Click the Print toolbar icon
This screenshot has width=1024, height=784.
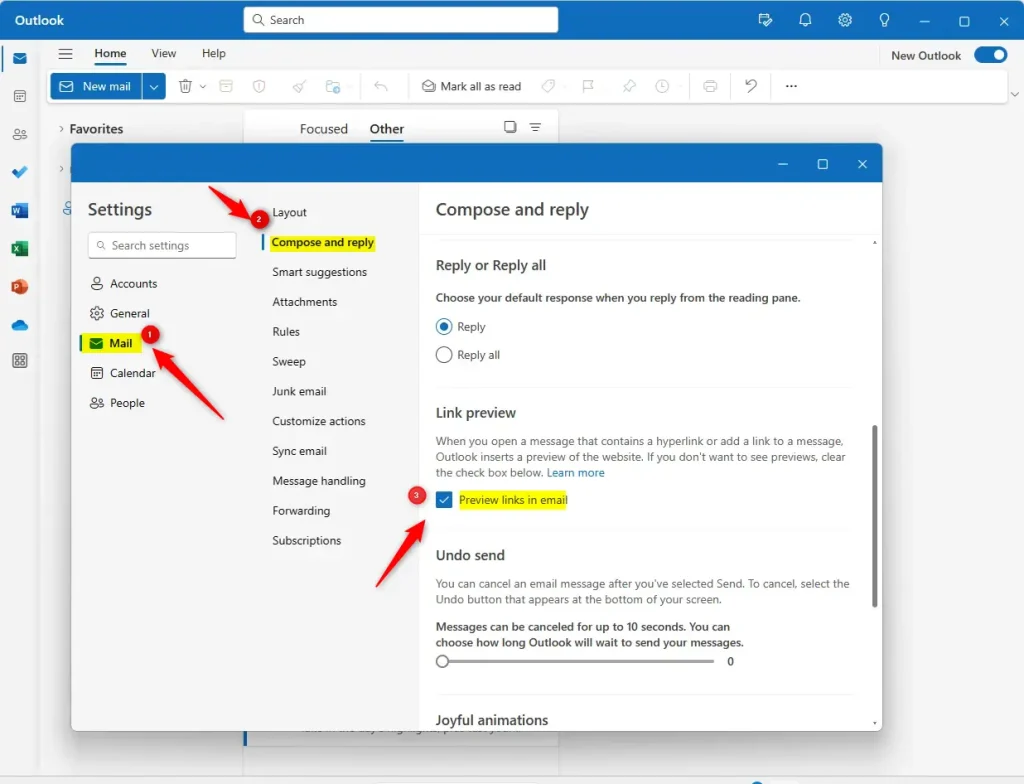click(x=710, y=86)
